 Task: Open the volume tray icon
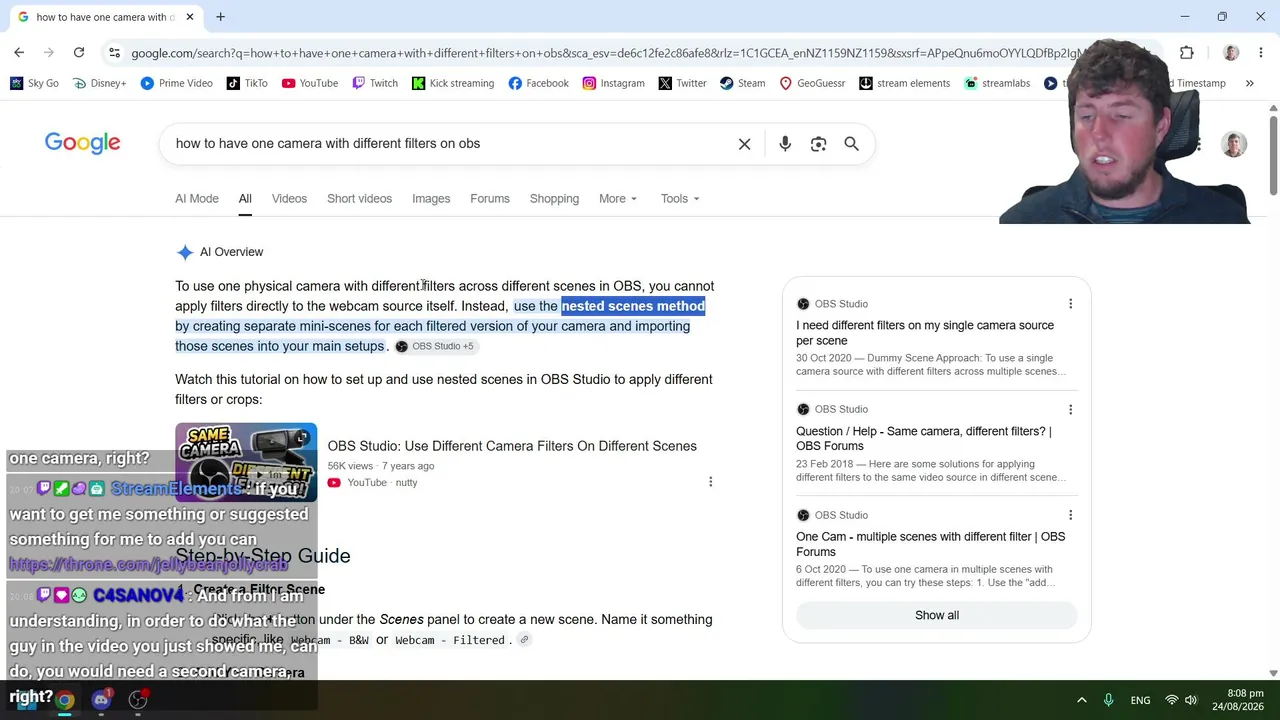click(1192, 700)
